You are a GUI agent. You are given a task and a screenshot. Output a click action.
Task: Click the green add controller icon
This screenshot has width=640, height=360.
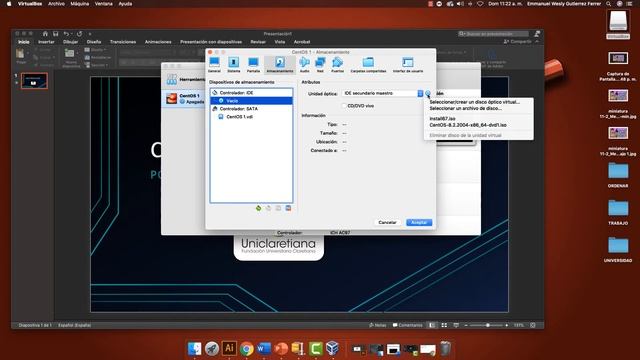pos(258,208)
